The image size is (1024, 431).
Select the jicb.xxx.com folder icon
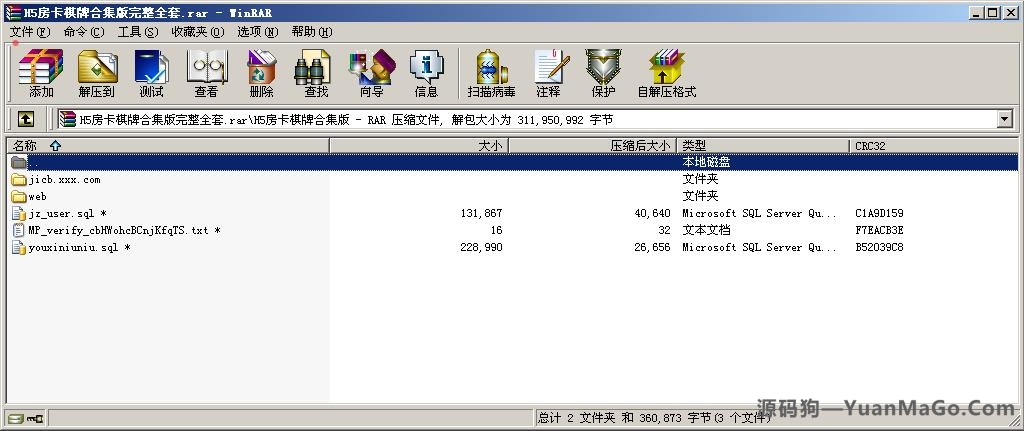click(x=19, y=180)
